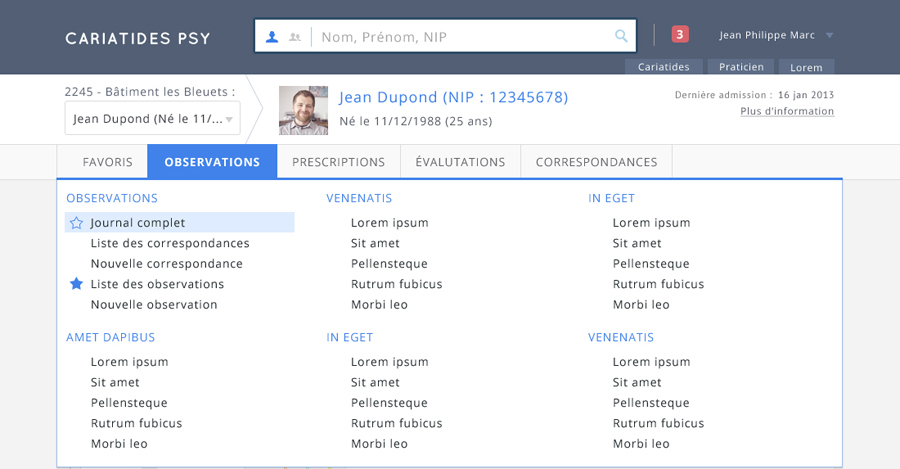Click Sit amet under Amet Dapibus
The image size is (900, 469).
[x=115, y=382]
